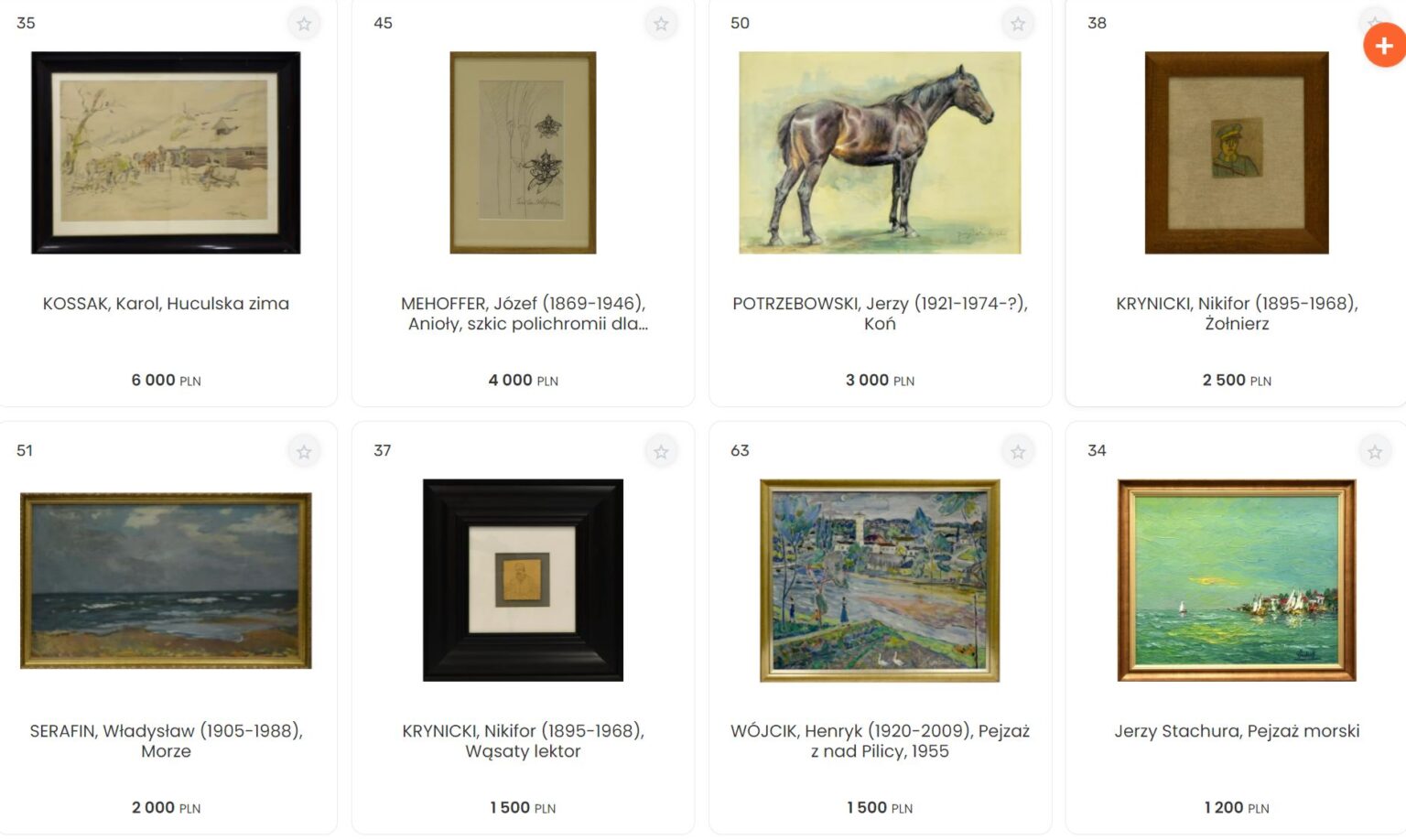View the green Pejzaż morski painting thumbnail
The height and width of the screenshot is (840, 1406).
(x=1237, y=580)
